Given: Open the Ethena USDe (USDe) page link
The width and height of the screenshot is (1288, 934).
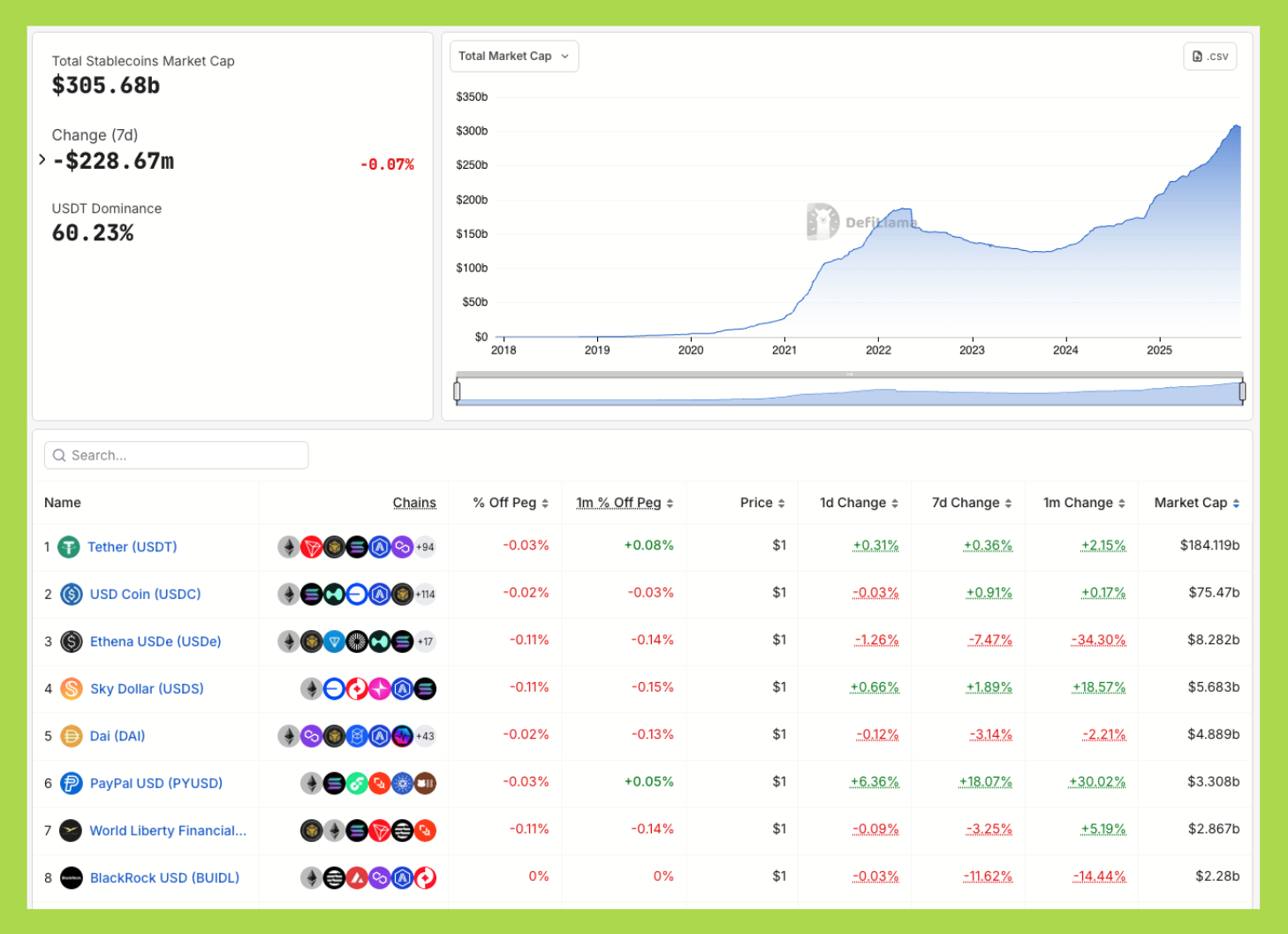Looking at the screenshot, I should [155, 642].
